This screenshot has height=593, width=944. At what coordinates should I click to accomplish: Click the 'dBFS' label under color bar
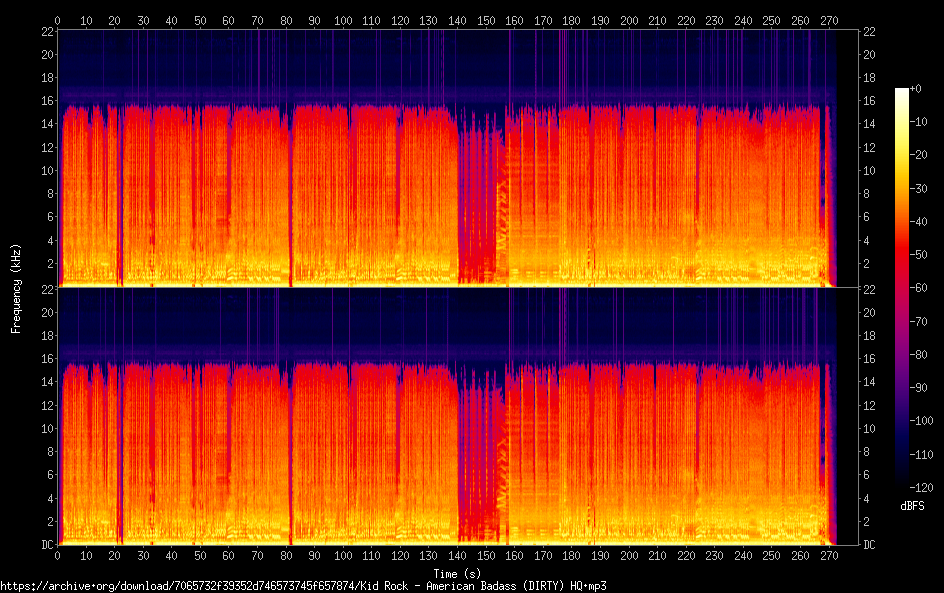click(911, 507)
